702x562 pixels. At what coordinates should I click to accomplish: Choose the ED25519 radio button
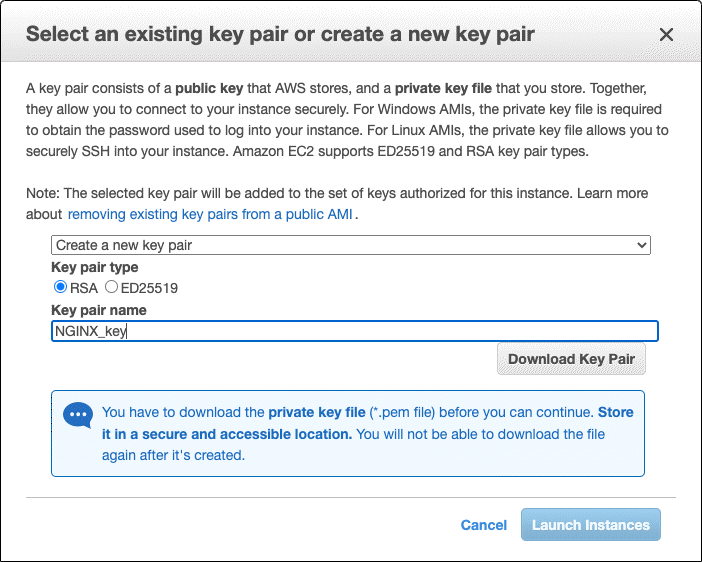(111, 288)
